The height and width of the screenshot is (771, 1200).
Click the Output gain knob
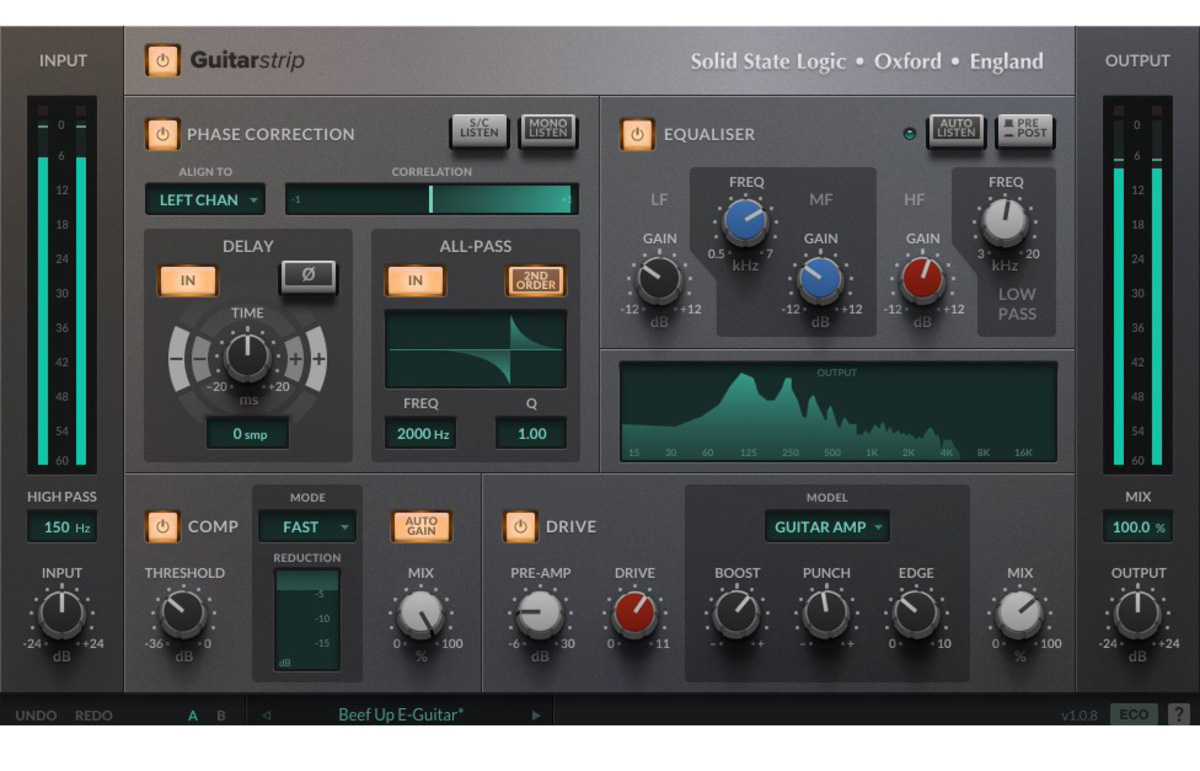click(x=1138, y=614)
